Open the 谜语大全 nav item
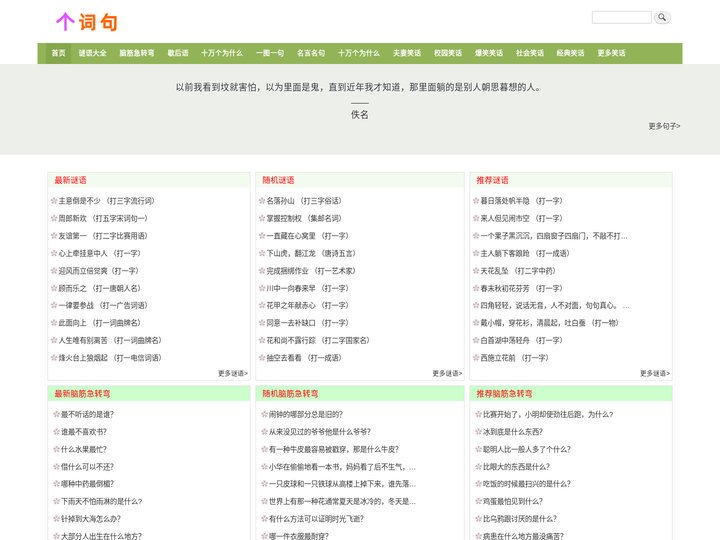 pyautogui.click(x=92, y=53)
